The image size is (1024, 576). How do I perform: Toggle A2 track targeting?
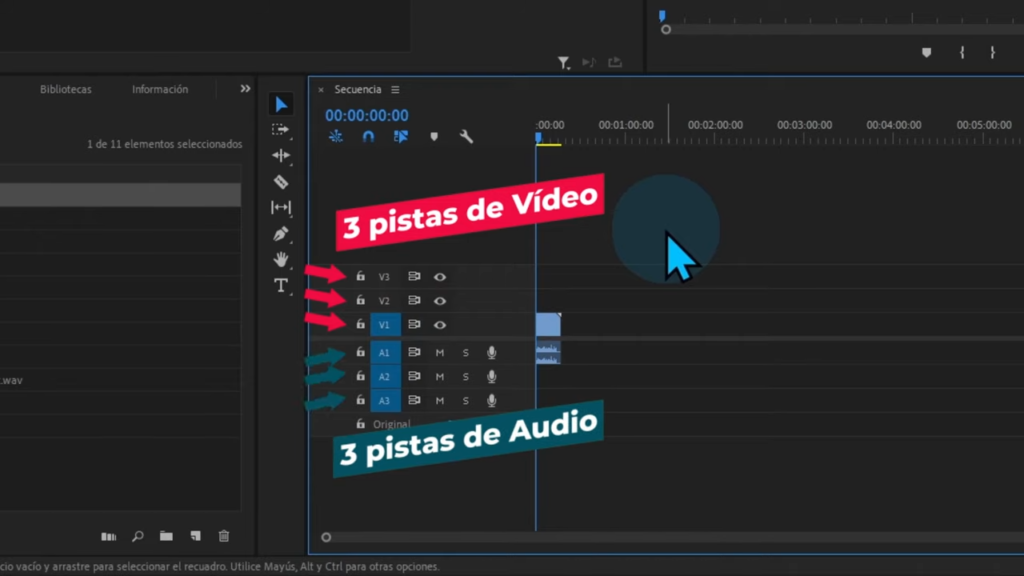click(x=385, y=377)
